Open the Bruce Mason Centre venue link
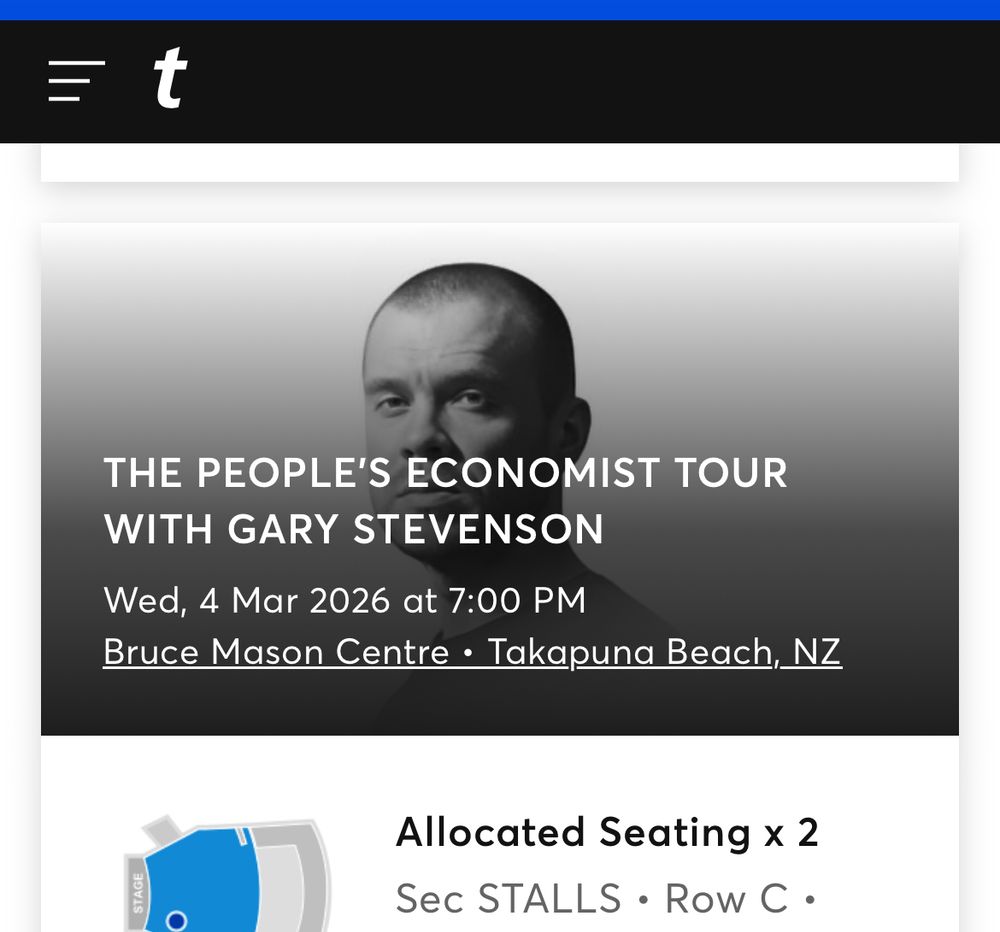The image size is (1000, 932). [x=276, y=653]
